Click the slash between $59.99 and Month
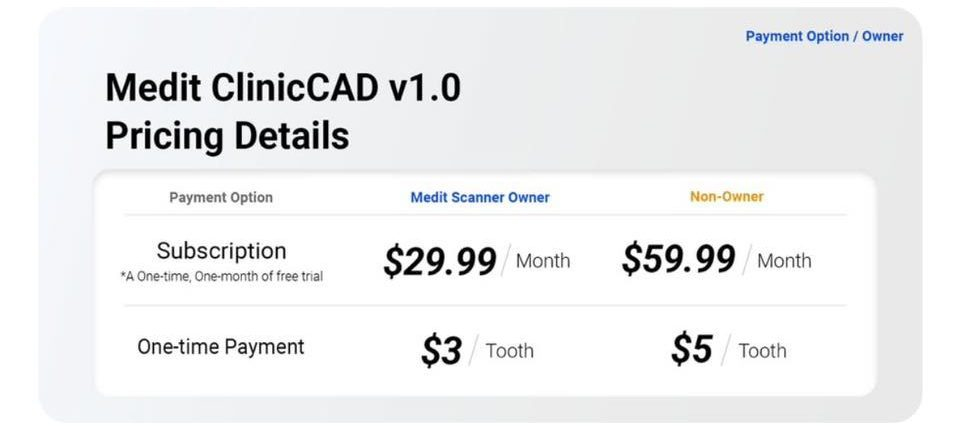 (747, 261)
